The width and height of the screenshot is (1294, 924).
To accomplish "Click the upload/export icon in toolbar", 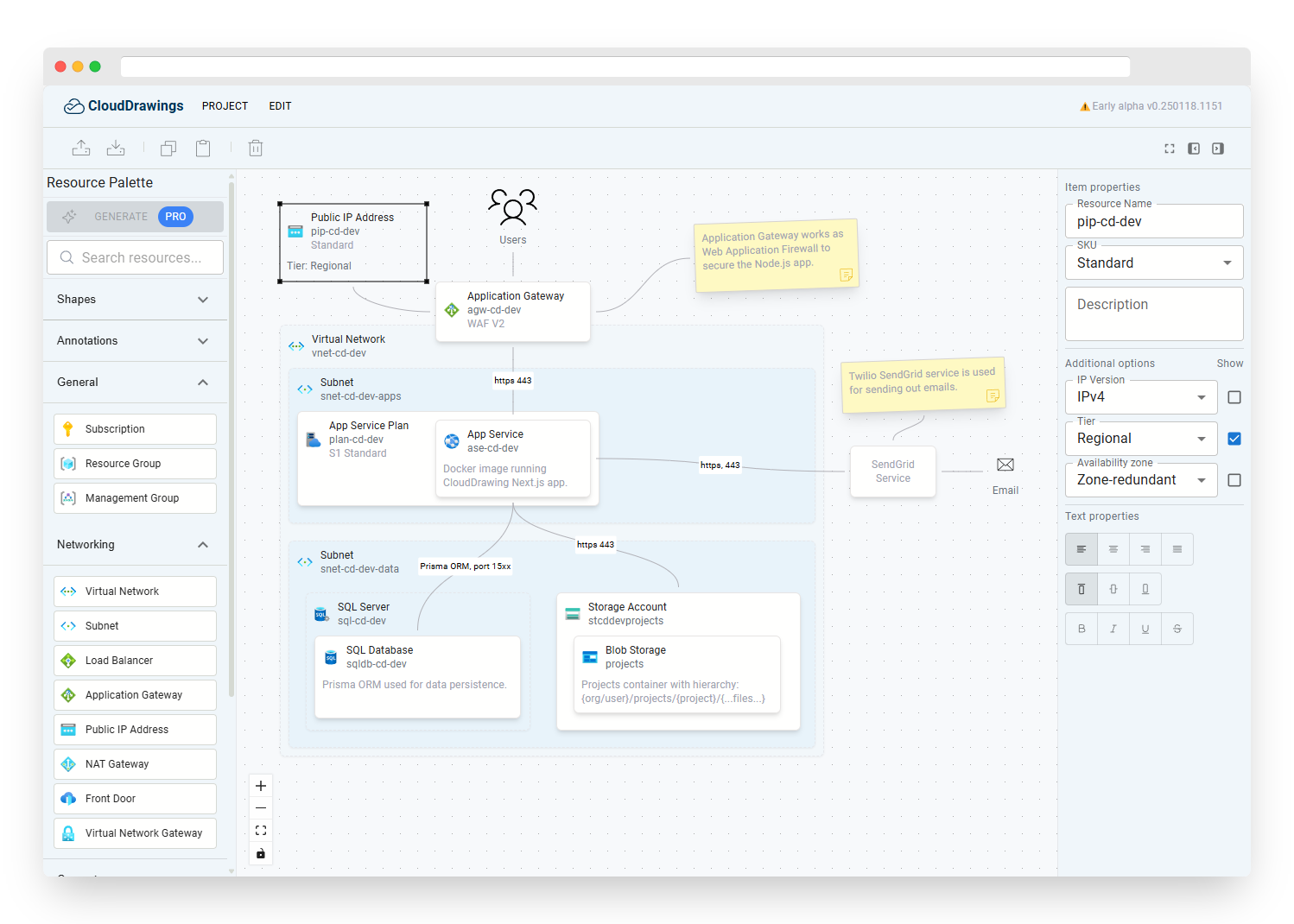I will (81, 148).
